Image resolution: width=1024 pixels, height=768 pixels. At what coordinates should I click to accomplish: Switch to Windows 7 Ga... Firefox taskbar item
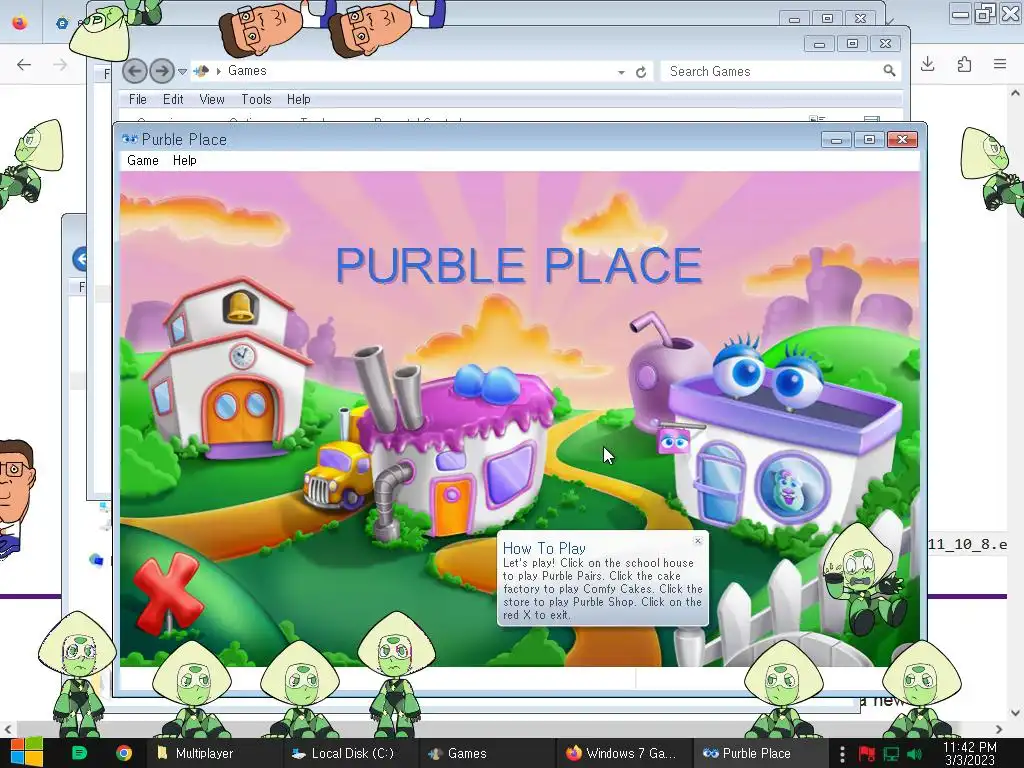(x=624, y=753)
